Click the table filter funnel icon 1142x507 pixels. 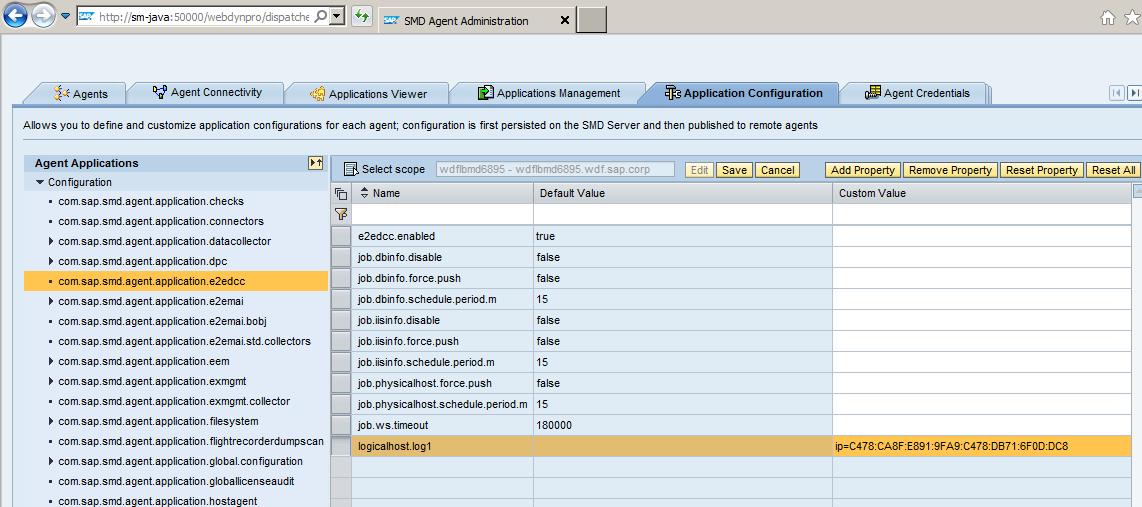(x=340, y=213)
